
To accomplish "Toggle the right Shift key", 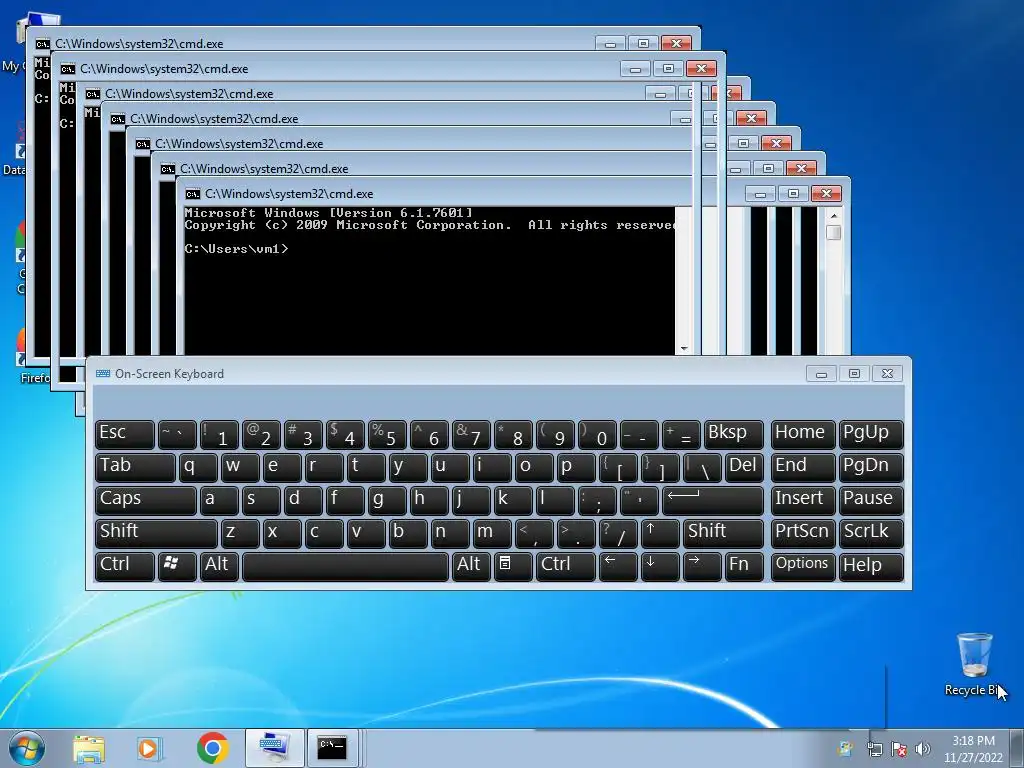I will (723, 532).
